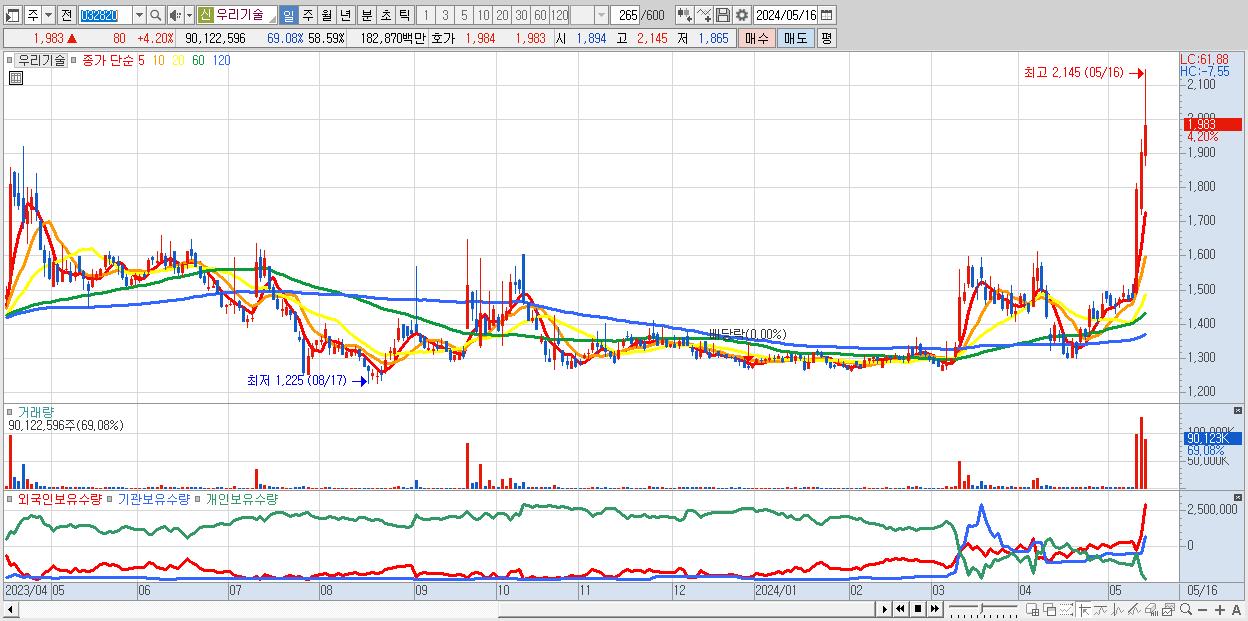Select the 일 daily period tab
Screen dimensions: 1248x621
(x=289, y=15)
